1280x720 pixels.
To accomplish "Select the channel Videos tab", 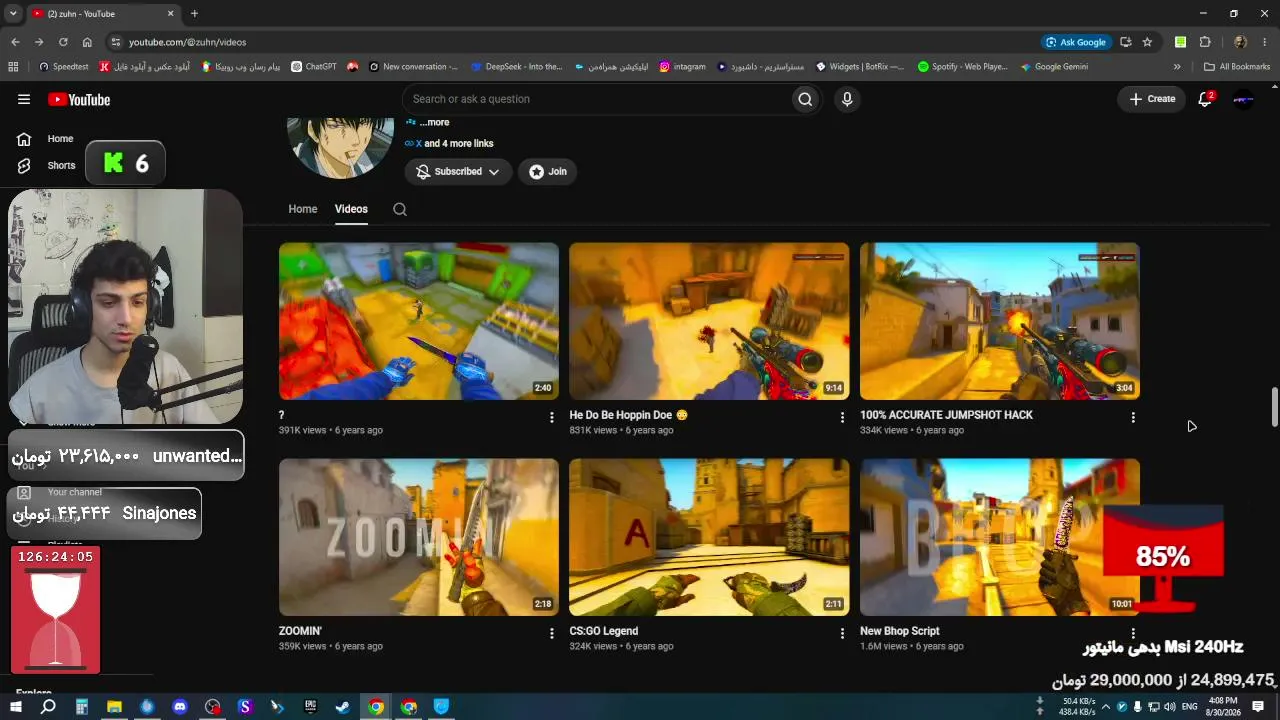I will coord(351,209).
